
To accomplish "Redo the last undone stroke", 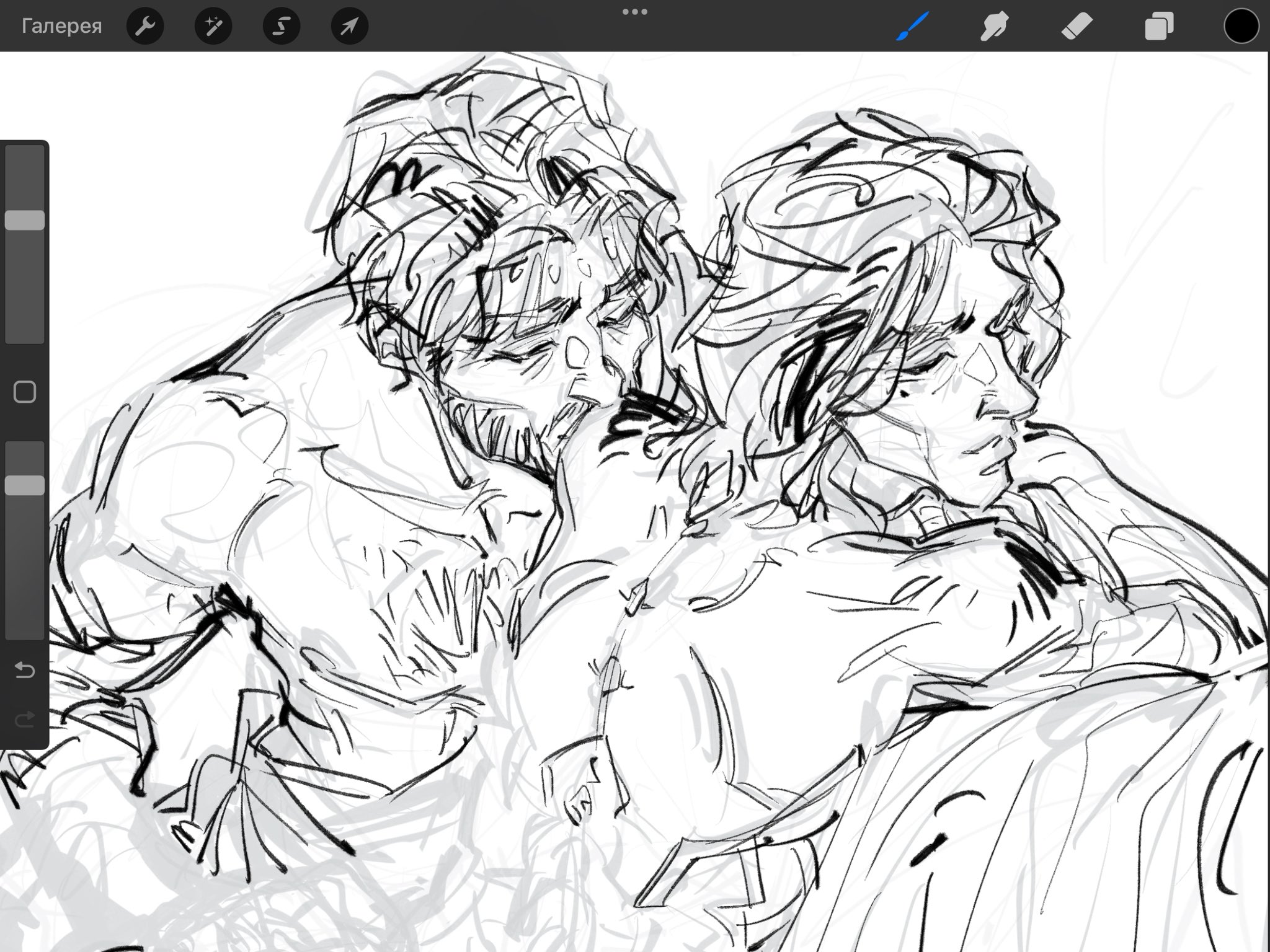I will (25, 720).
